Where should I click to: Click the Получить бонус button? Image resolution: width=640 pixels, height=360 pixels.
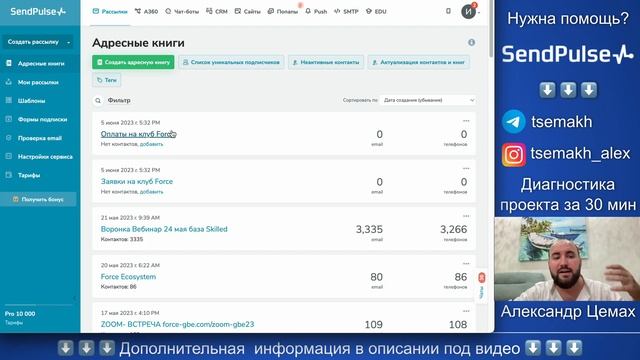[x=38, y=199]
